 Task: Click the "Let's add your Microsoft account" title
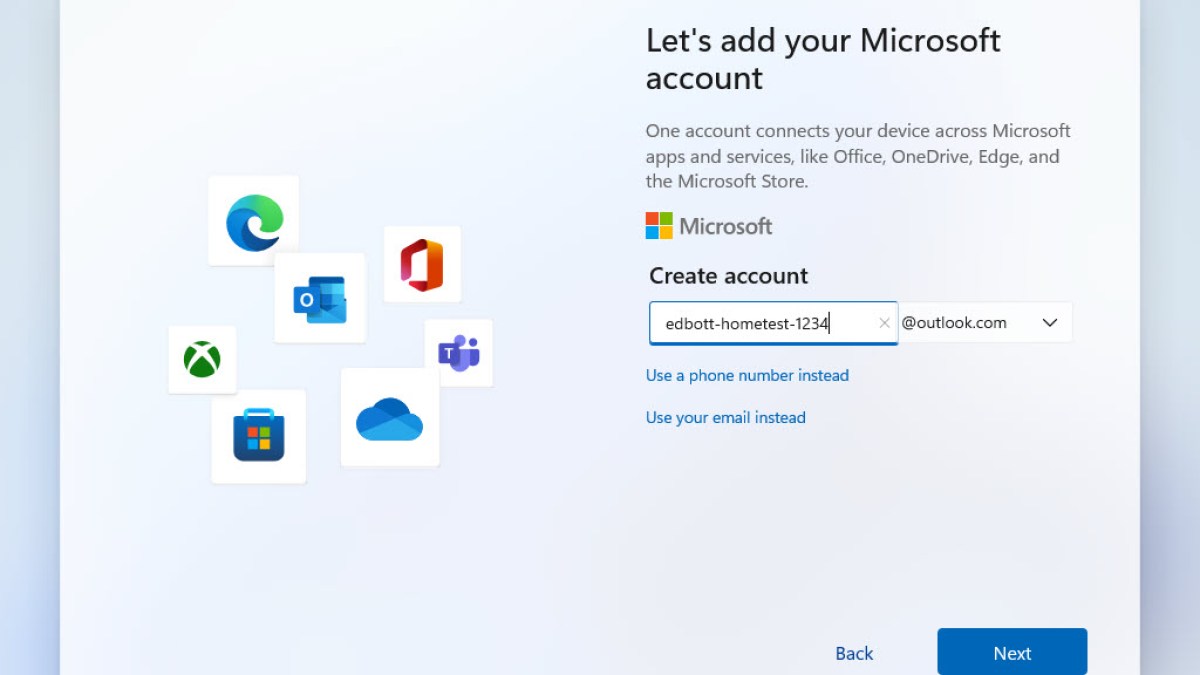[x=823, y=59]
